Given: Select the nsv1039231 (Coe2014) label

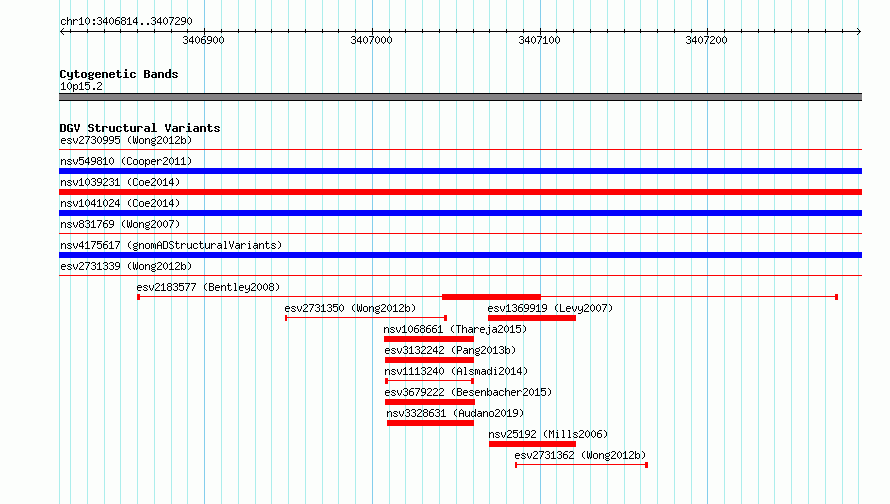Looking at the screenshot, I should pos(120,182).
